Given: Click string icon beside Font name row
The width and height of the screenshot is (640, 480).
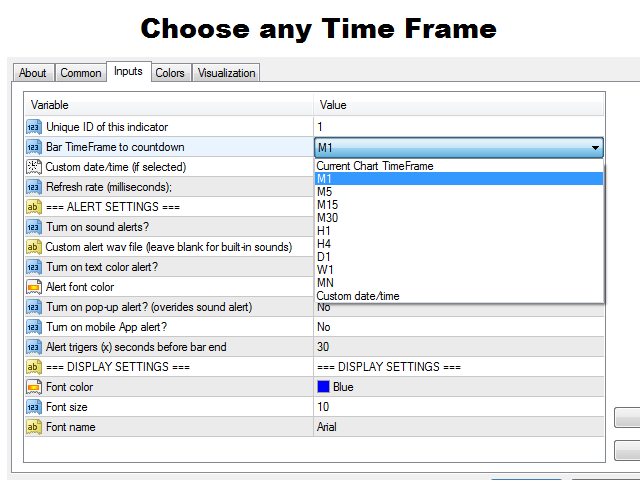Looking at the screenshot, I should coord(34,427).
